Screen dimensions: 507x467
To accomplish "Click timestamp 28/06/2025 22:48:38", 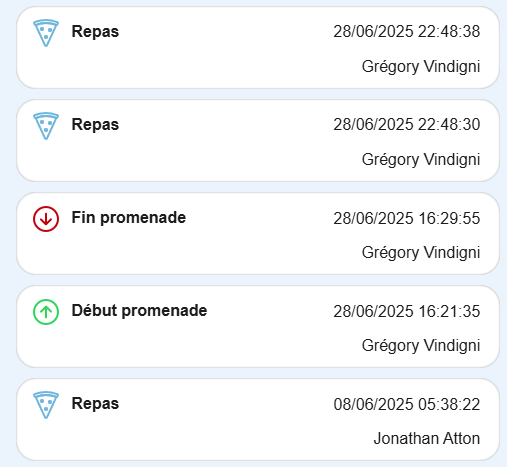I will point(407,32).
